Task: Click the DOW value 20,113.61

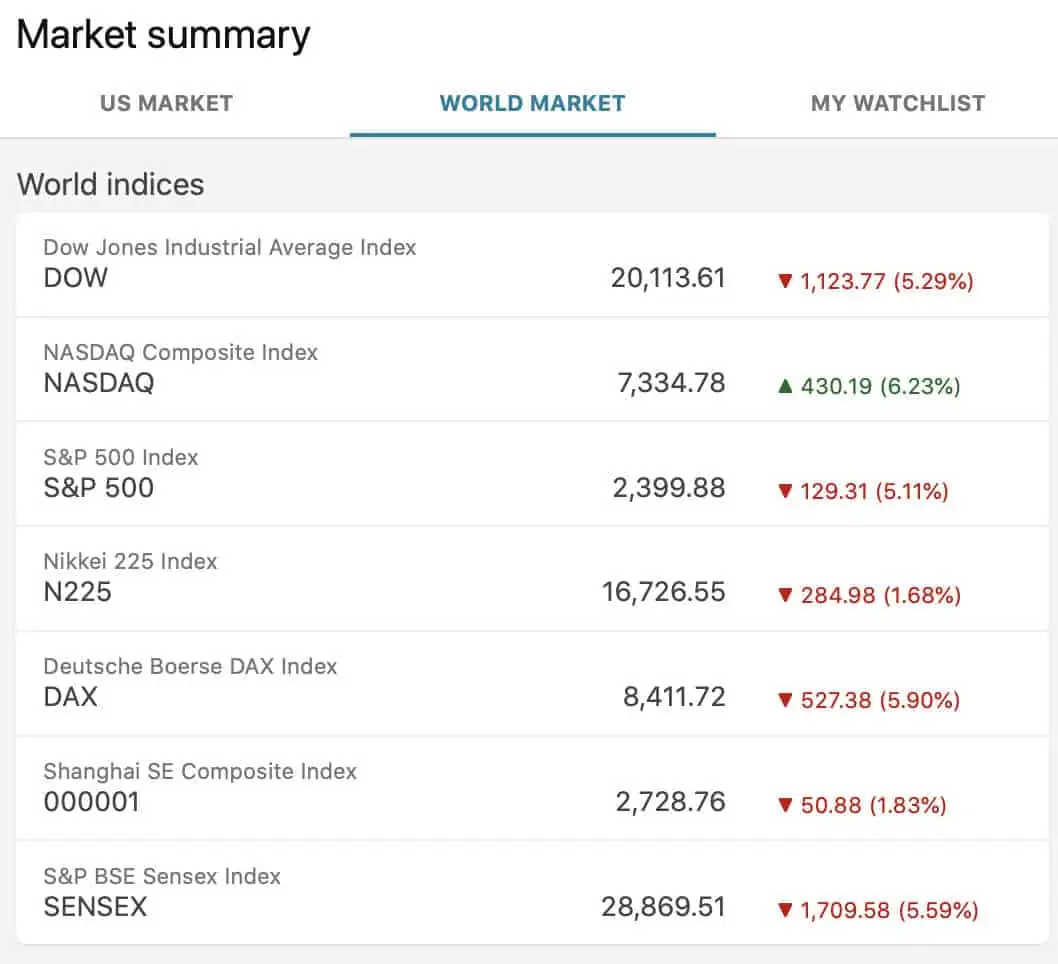Action: 668,278
